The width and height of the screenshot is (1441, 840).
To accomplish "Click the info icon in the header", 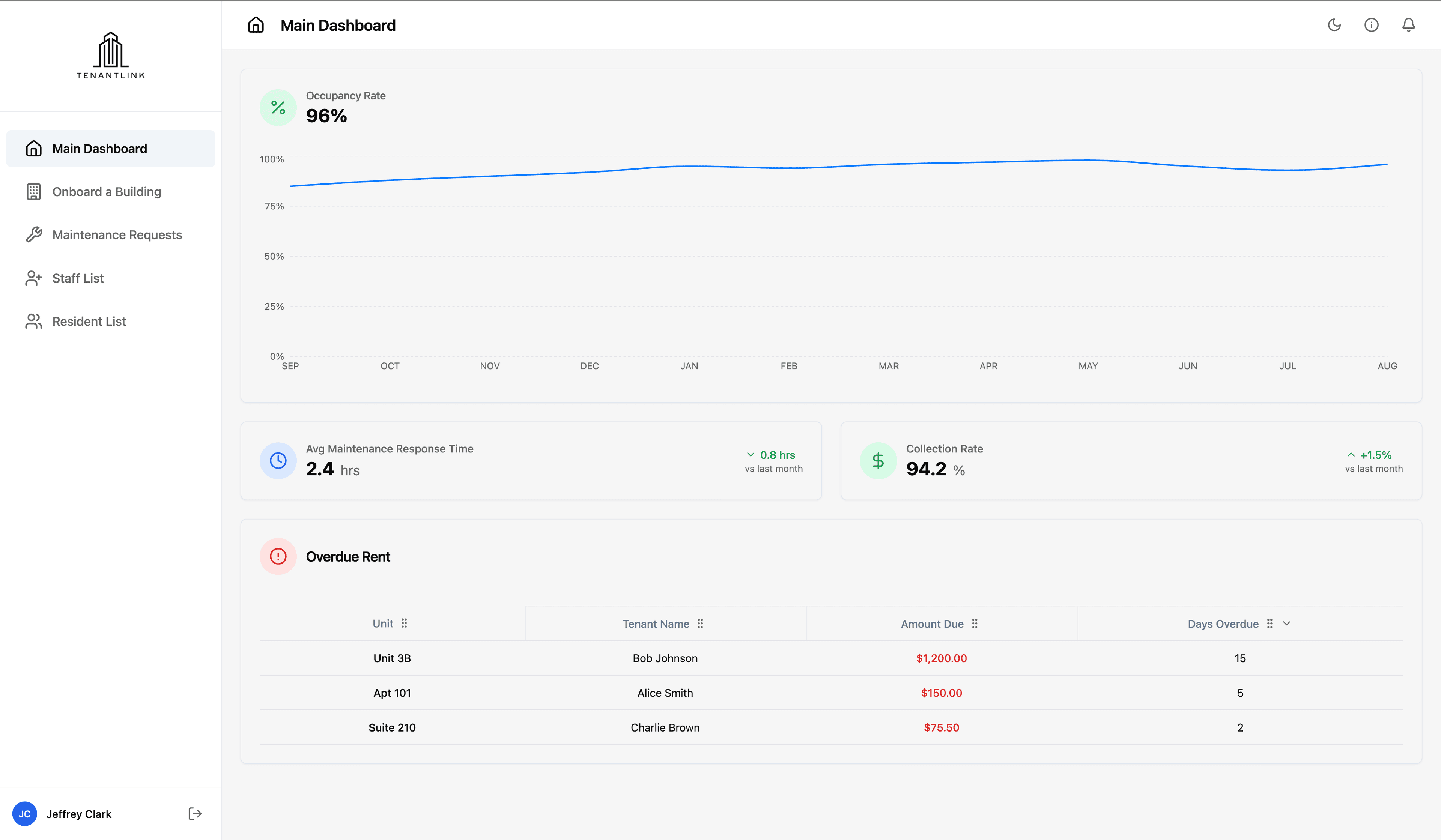I will (x=1371, y=25).
